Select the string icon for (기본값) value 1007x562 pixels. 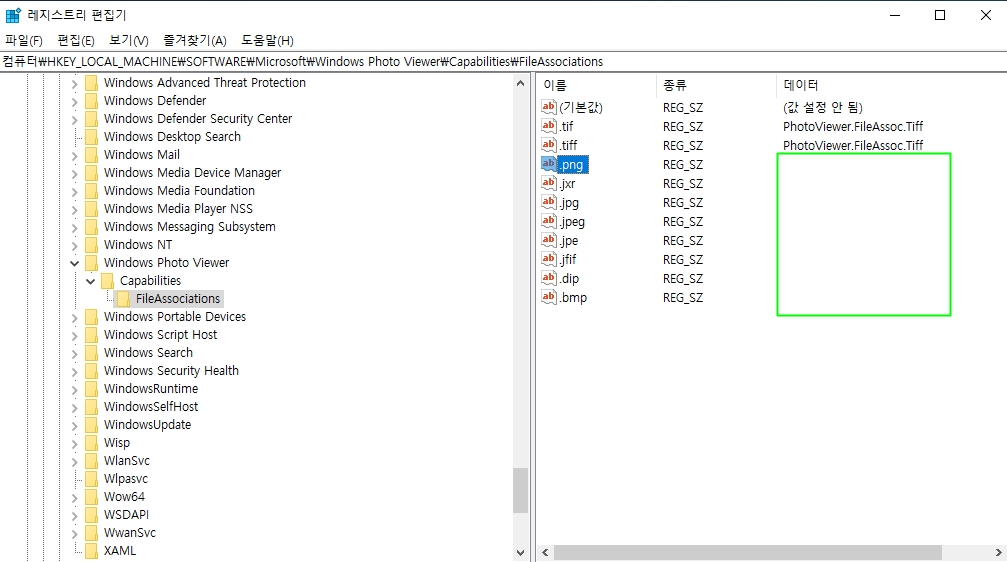[x=548, y=107]
